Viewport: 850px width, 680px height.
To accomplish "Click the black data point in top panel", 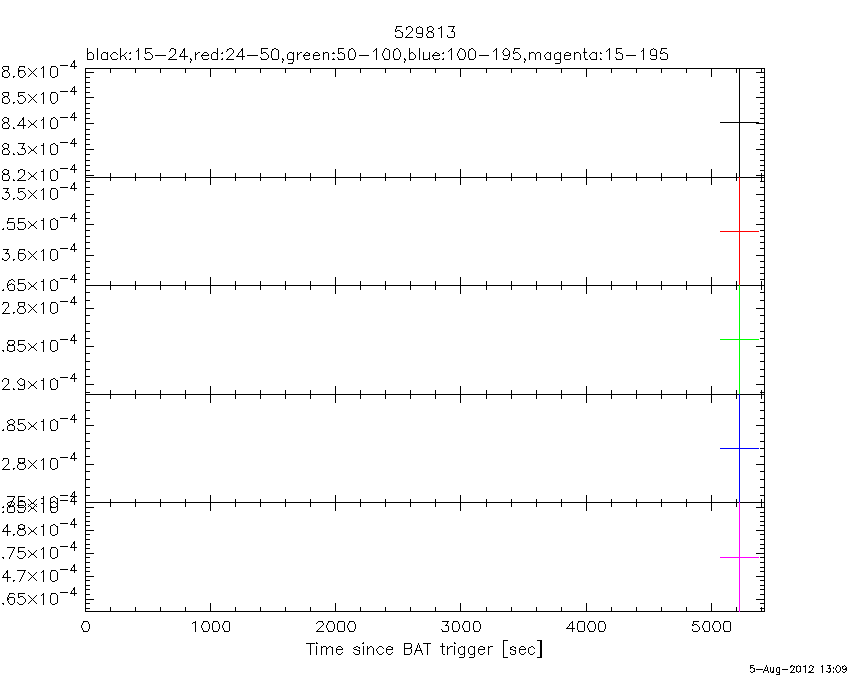I will pyautogui.click(x=739, y=122).
